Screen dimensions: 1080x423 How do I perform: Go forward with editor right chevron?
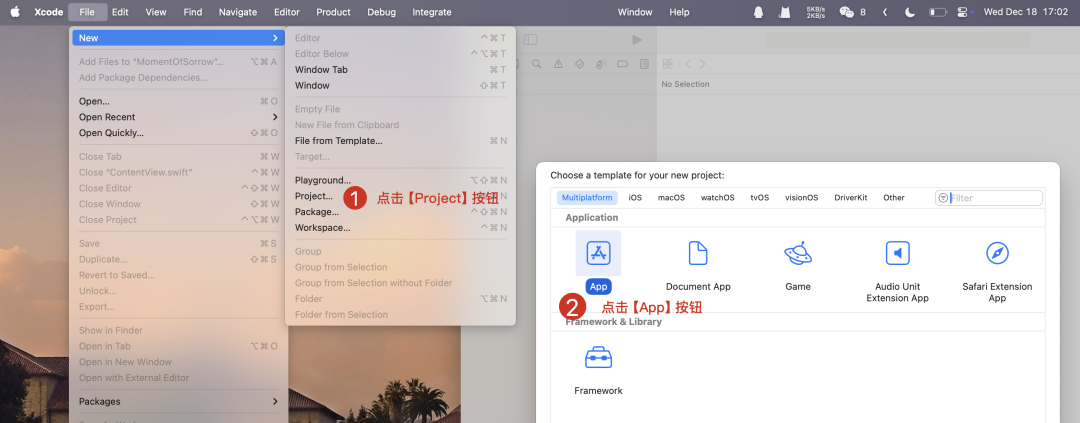click(703, 64)
